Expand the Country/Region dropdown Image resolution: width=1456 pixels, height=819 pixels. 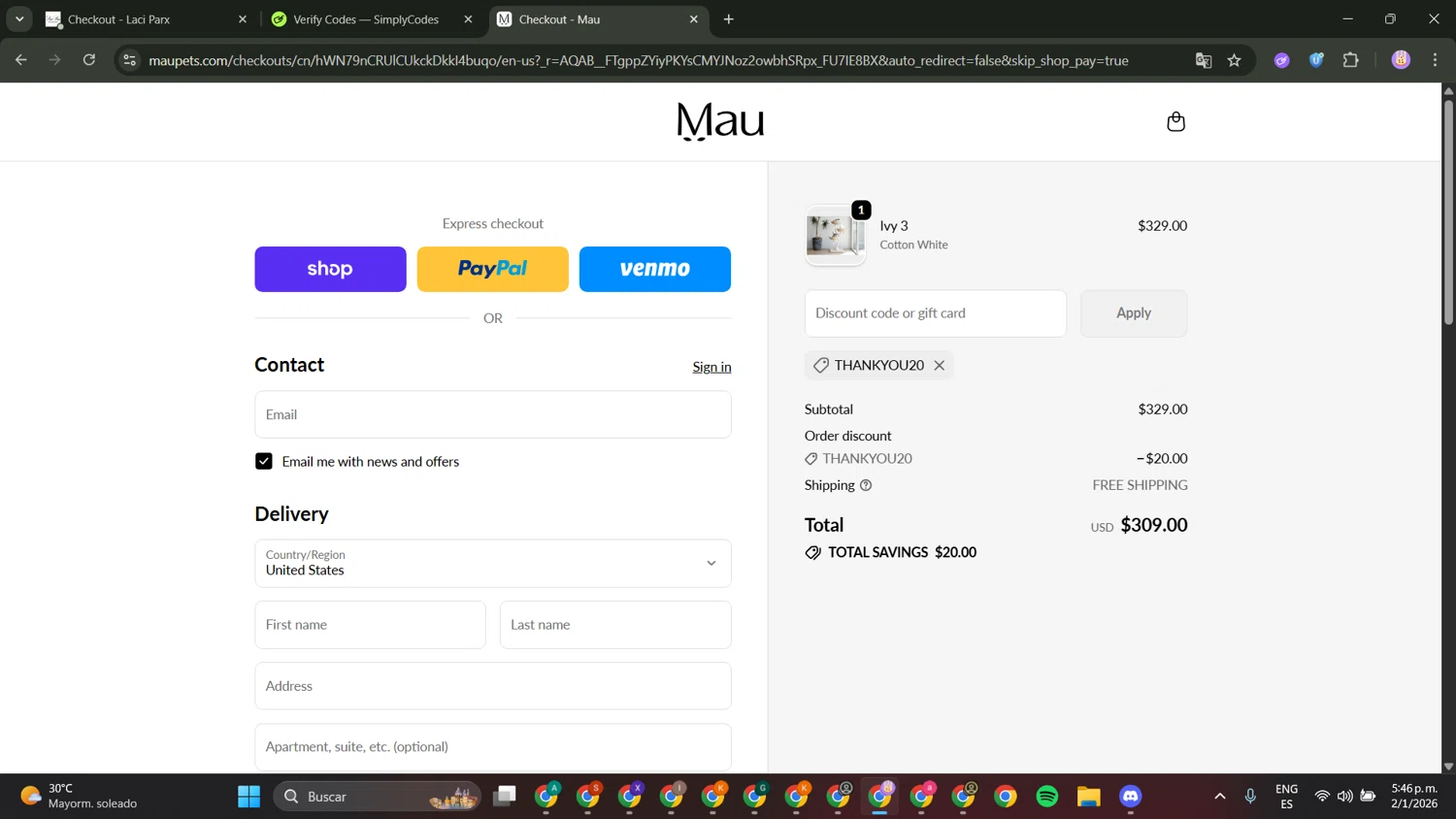pos(493,564)
